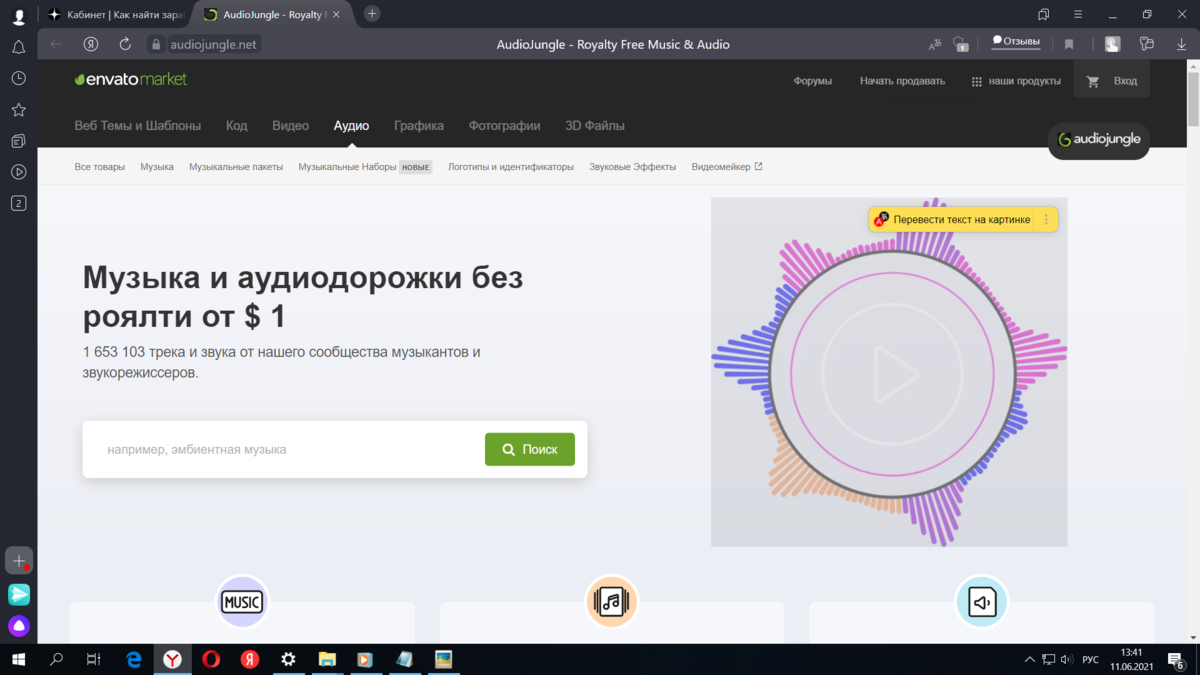The width and height of the screenshot is (1200, 675).
Task: Open the Protect shield icon with badge
Action: tap(961, 44)
